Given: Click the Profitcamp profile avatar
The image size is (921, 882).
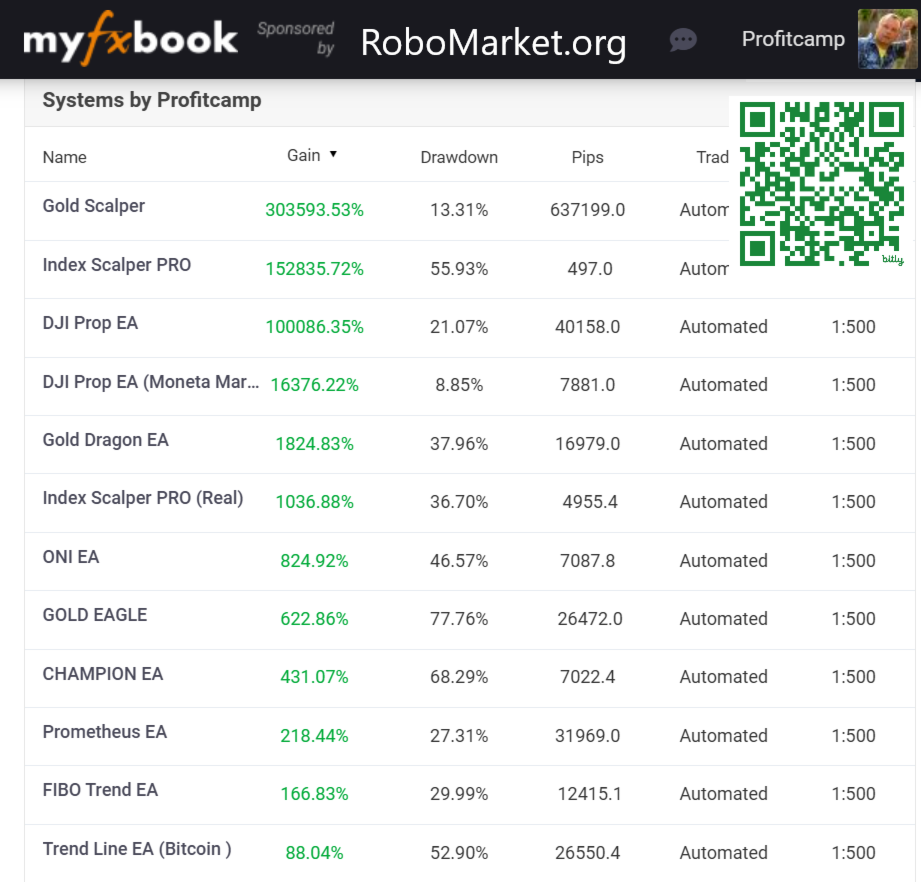Looking at the screenshot, I should pos(887,40).
